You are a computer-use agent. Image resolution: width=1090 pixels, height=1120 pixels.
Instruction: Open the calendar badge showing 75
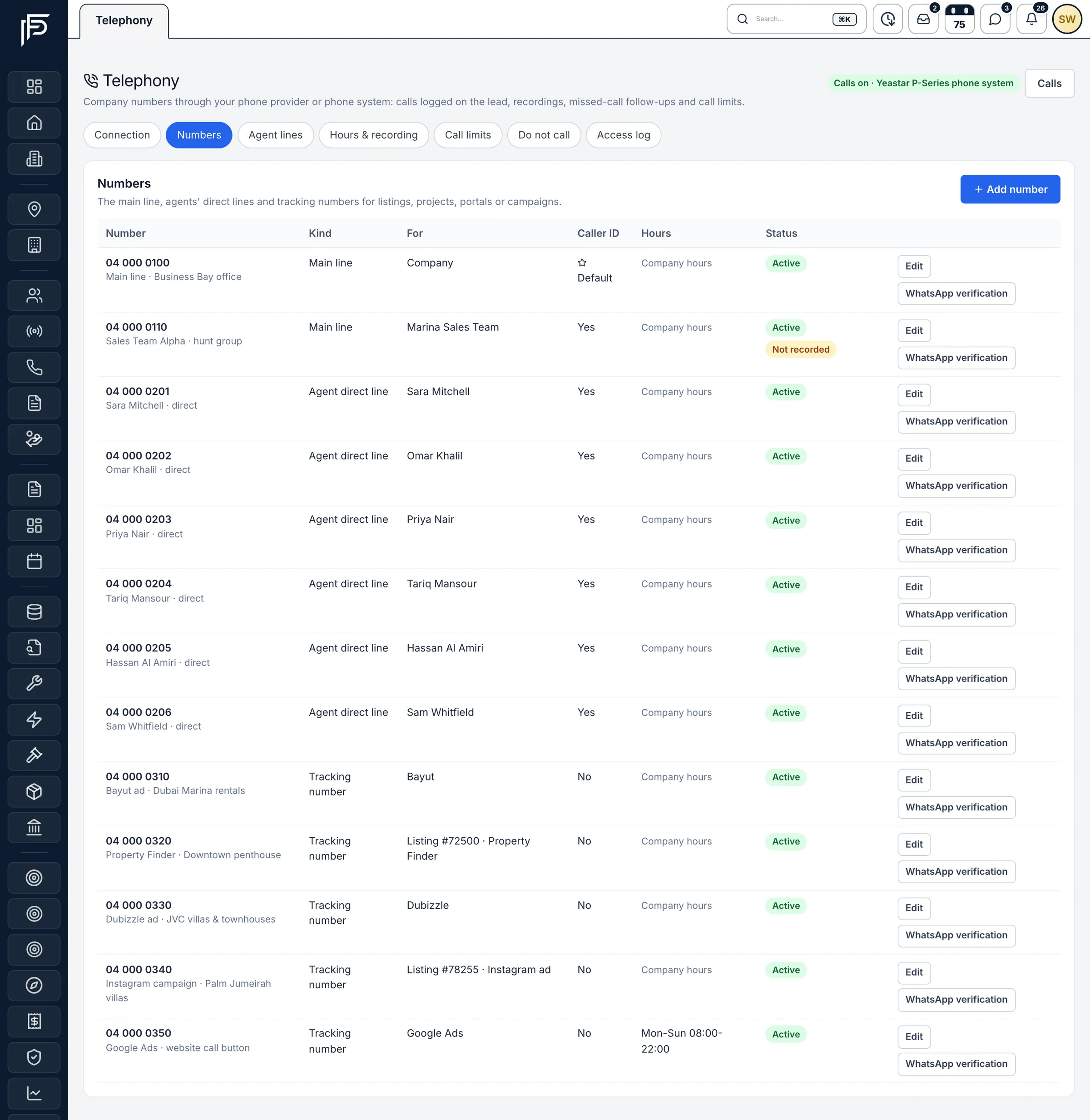(x=960, y=20)
